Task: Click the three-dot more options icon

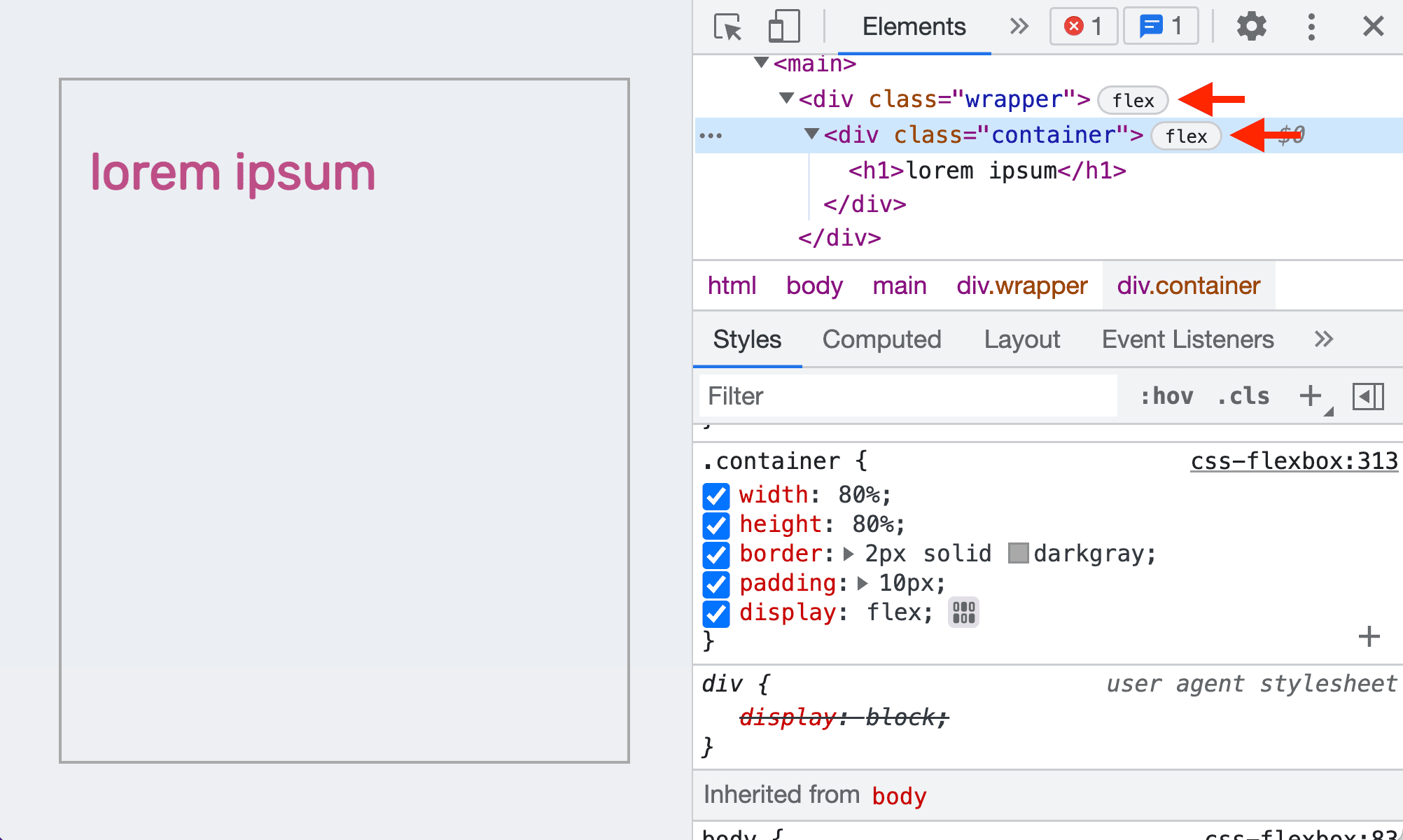Action: [1311, 24]
